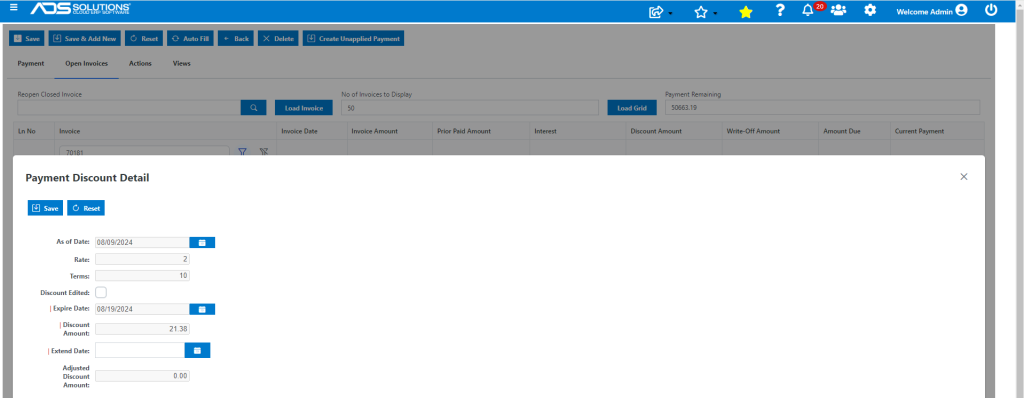Open the hamburger navigation menu
The image size is (1024, 398).
click(x=14, y=8)
